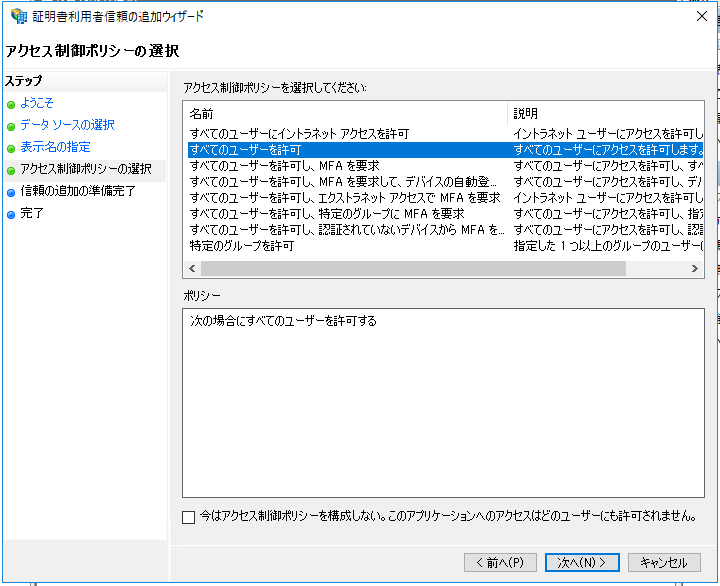Select アクセス制御ポリシーの選択 step in sidebar
Viewport: 720px width, 586px height.
point(85,169)
